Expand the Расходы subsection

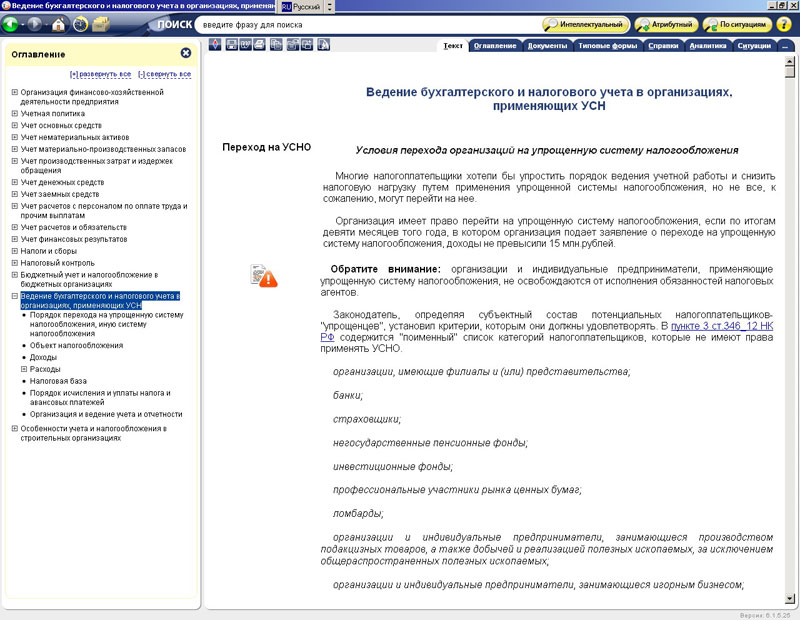24,369
